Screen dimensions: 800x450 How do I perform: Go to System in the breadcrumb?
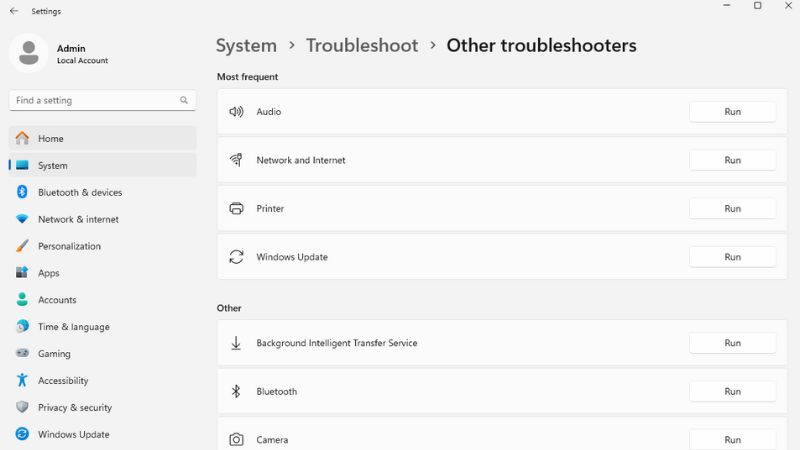[x=246, y=45]
